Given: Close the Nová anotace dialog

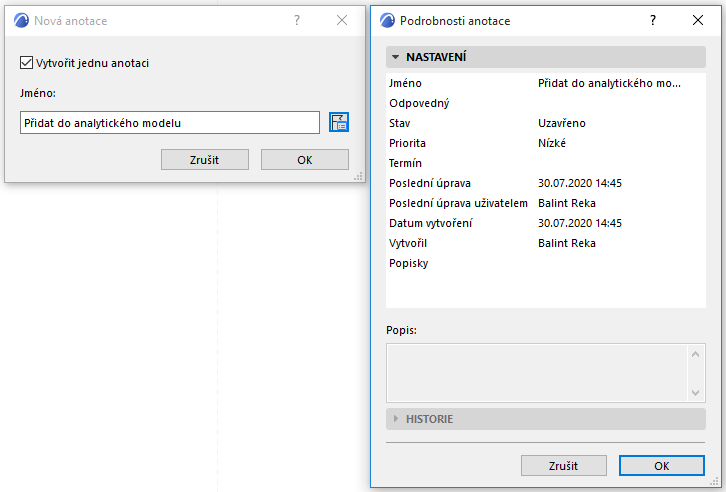Looking at the screenshot, I should point(342,20).
